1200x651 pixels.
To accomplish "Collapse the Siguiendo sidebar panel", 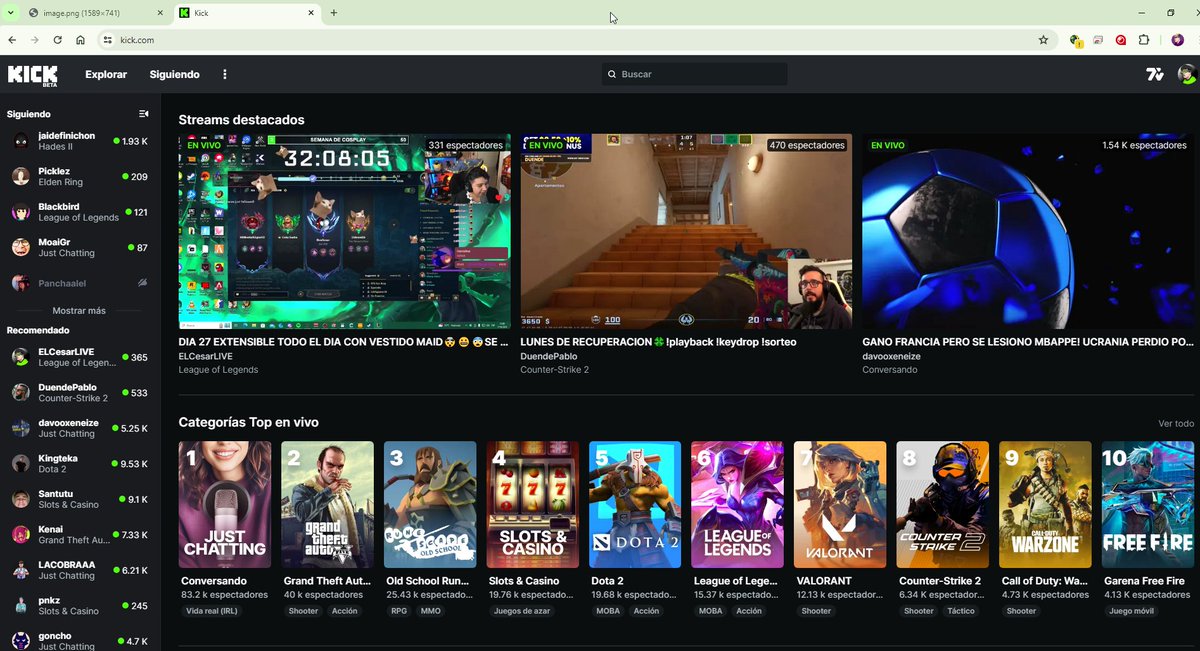I will click(143, 114).
